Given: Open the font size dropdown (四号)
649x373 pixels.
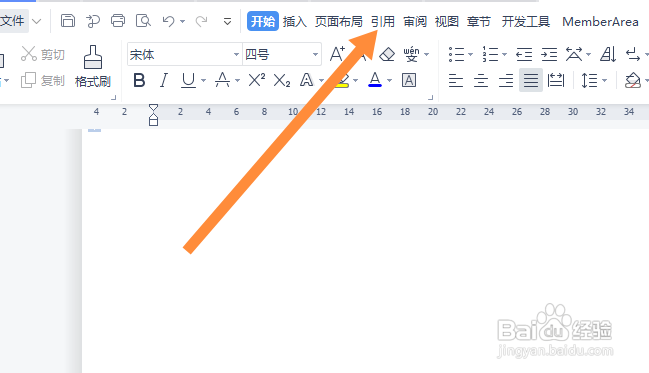Looking at the screenshot, I should (315, 54).
